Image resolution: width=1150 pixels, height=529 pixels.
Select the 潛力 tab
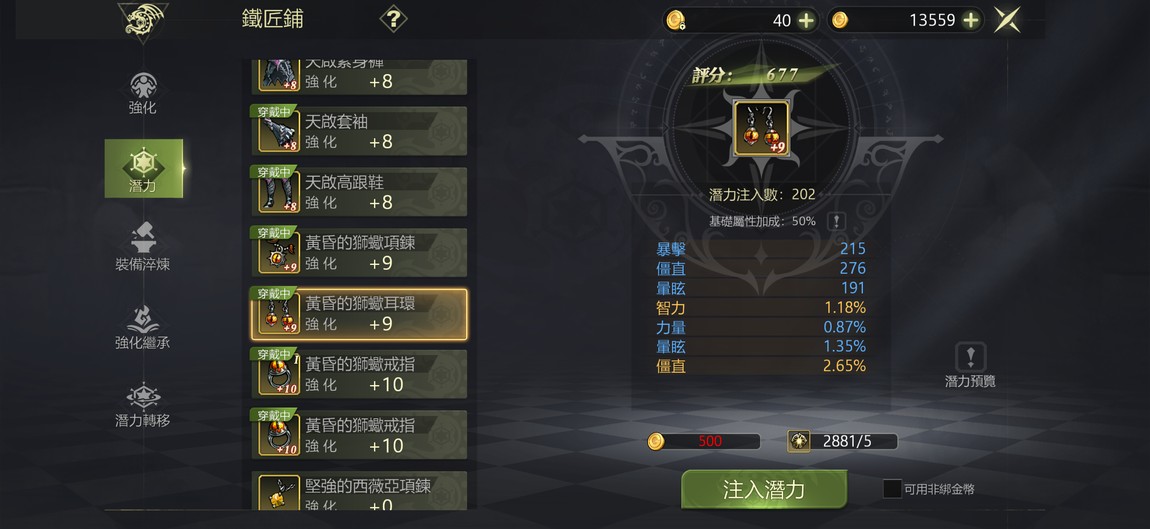pyautogui.click(x=144, y=169)
